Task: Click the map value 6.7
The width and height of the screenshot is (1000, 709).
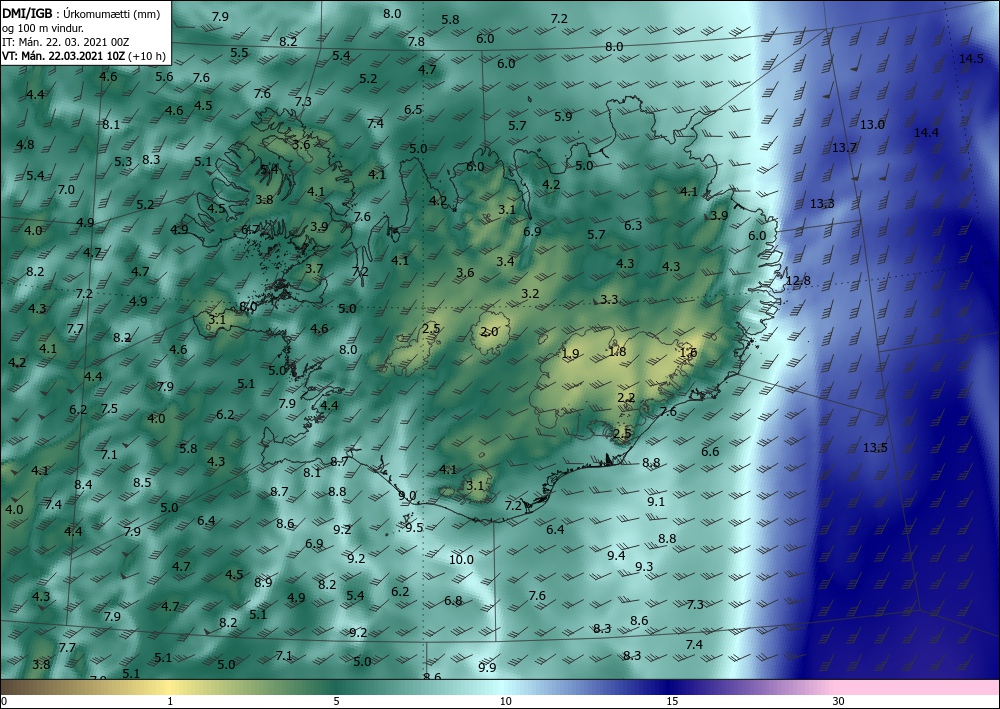Action: (x=250, y=230)
